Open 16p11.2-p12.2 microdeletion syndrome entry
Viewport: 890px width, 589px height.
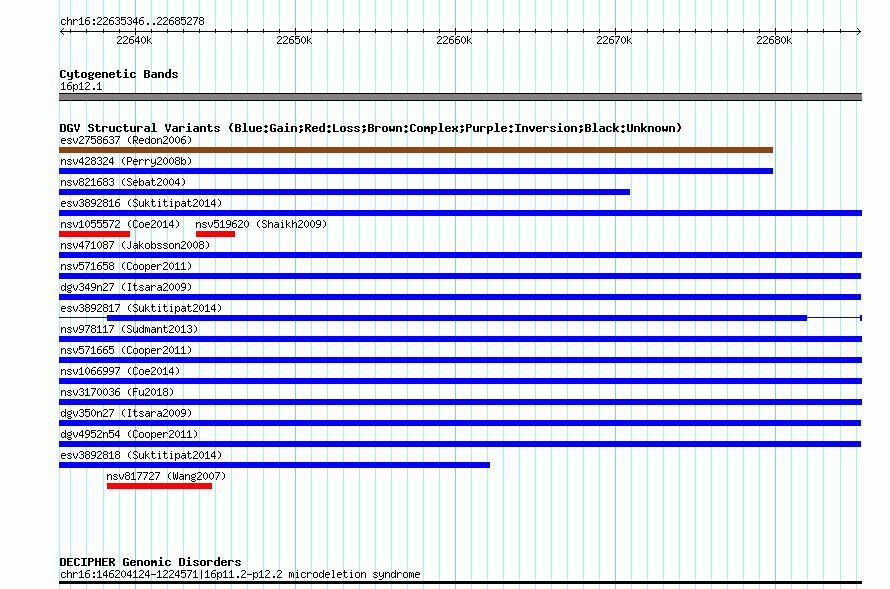(240, 574)
